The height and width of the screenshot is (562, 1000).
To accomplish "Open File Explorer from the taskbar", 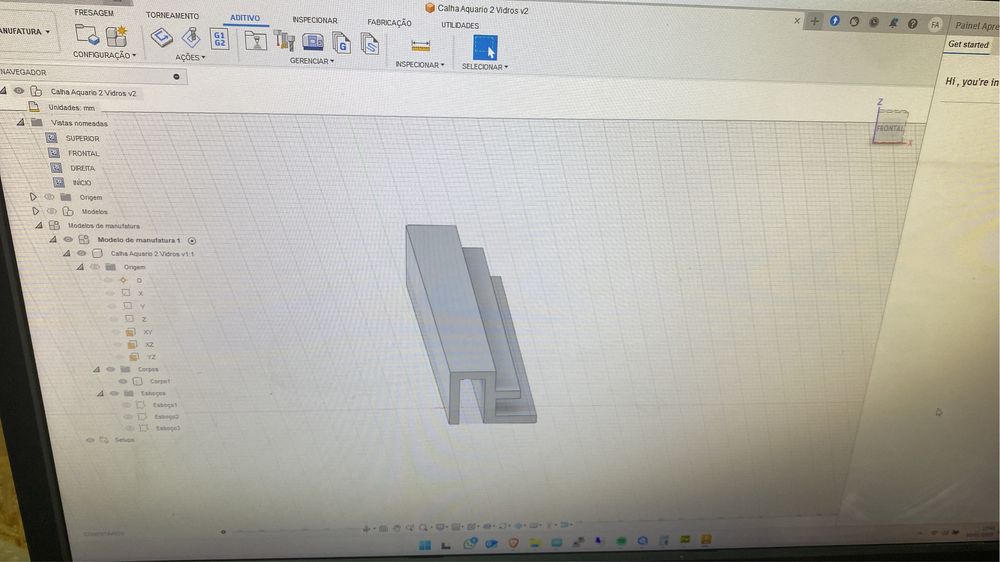I will 534,543.
